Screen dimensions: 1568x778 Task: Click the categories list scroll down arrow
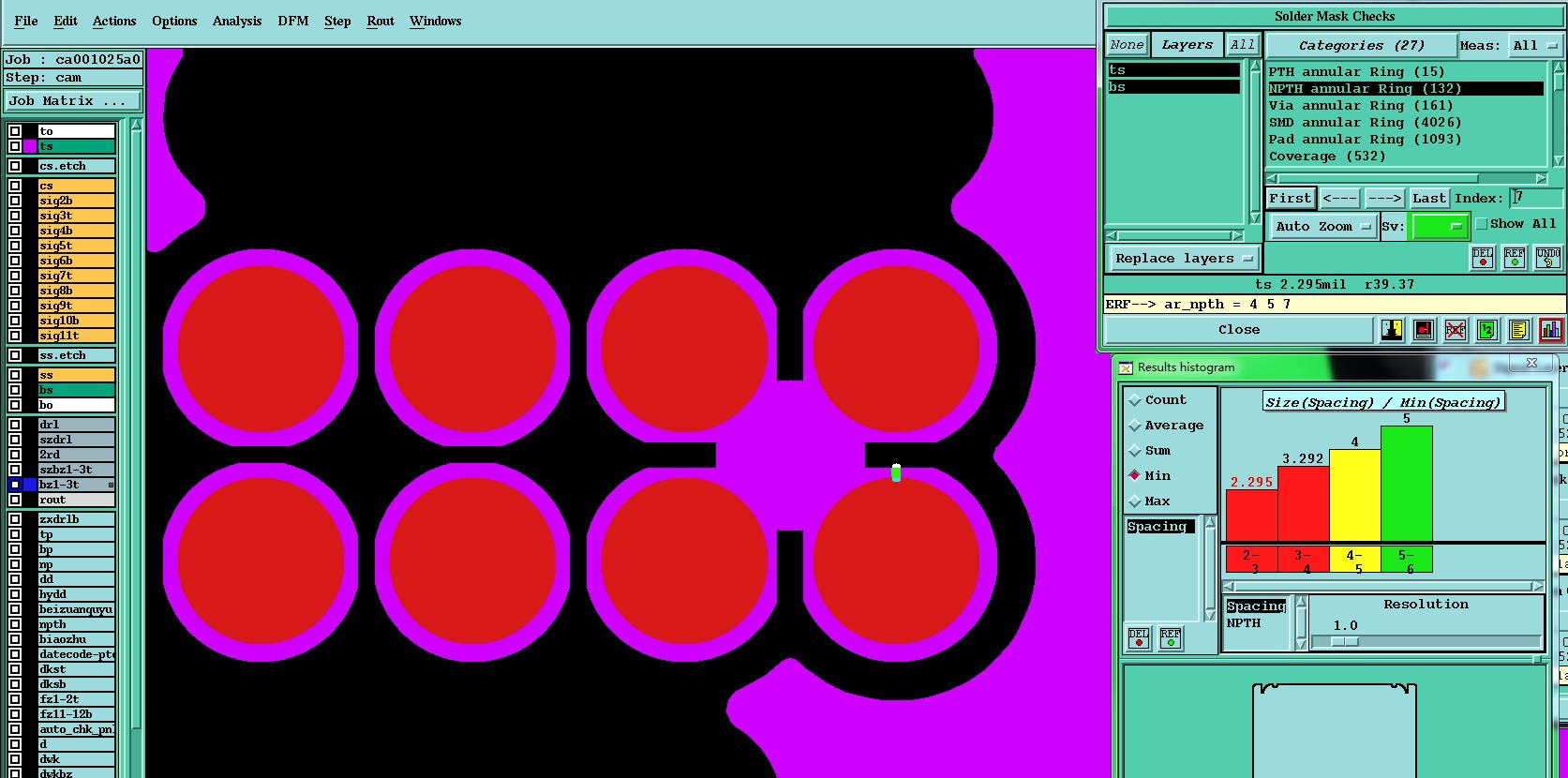1559,161
